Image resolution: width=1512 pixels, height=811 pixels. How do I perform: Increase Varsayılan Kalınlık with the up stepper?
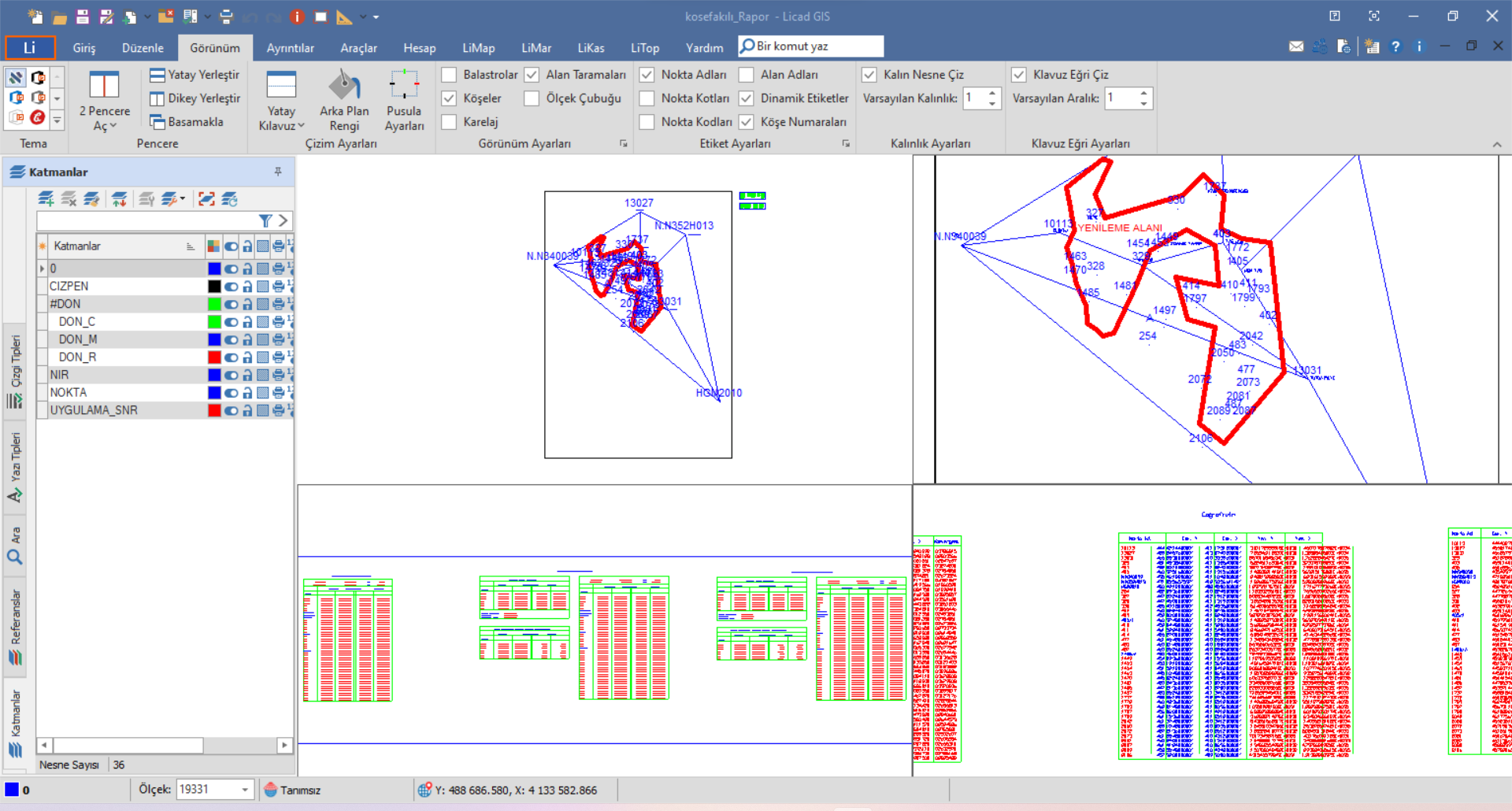[992, 94]
